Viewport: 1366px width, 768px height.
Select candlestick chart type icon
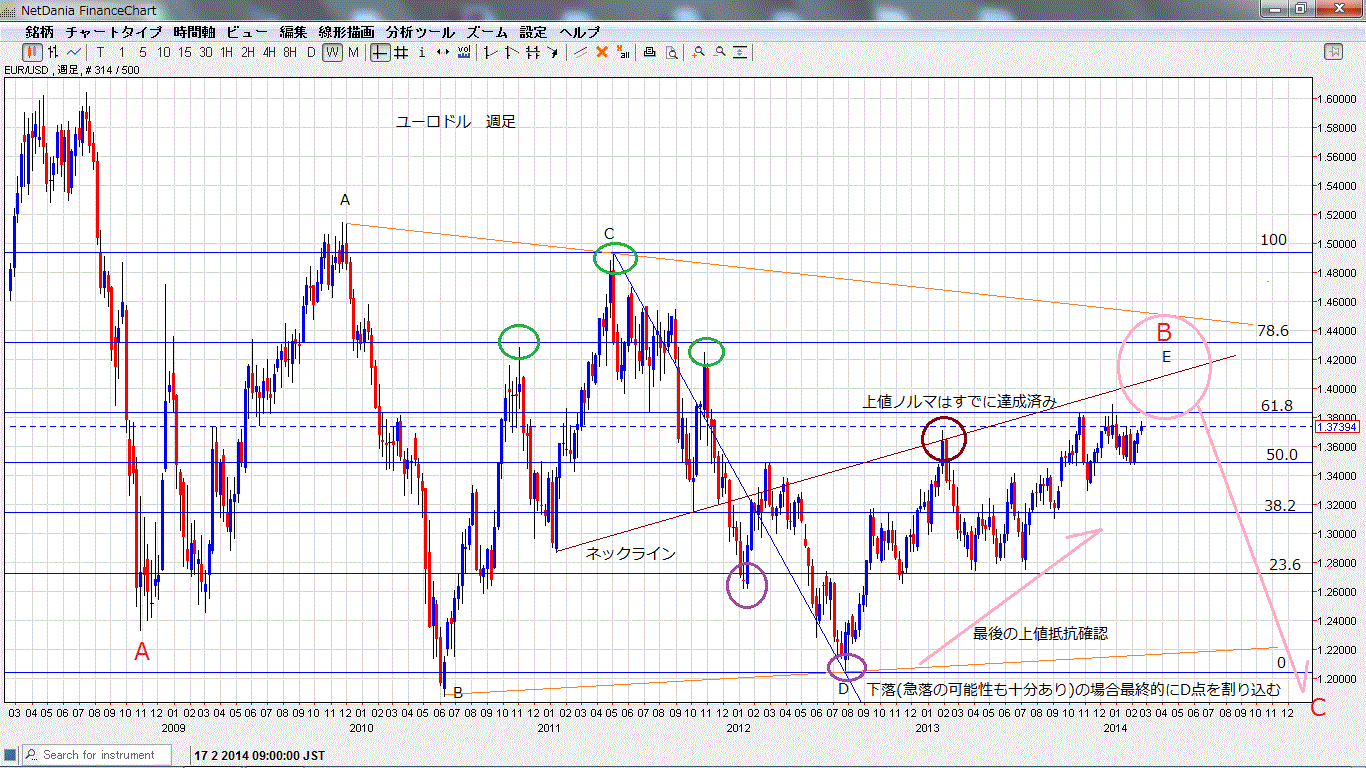point(33,52)
